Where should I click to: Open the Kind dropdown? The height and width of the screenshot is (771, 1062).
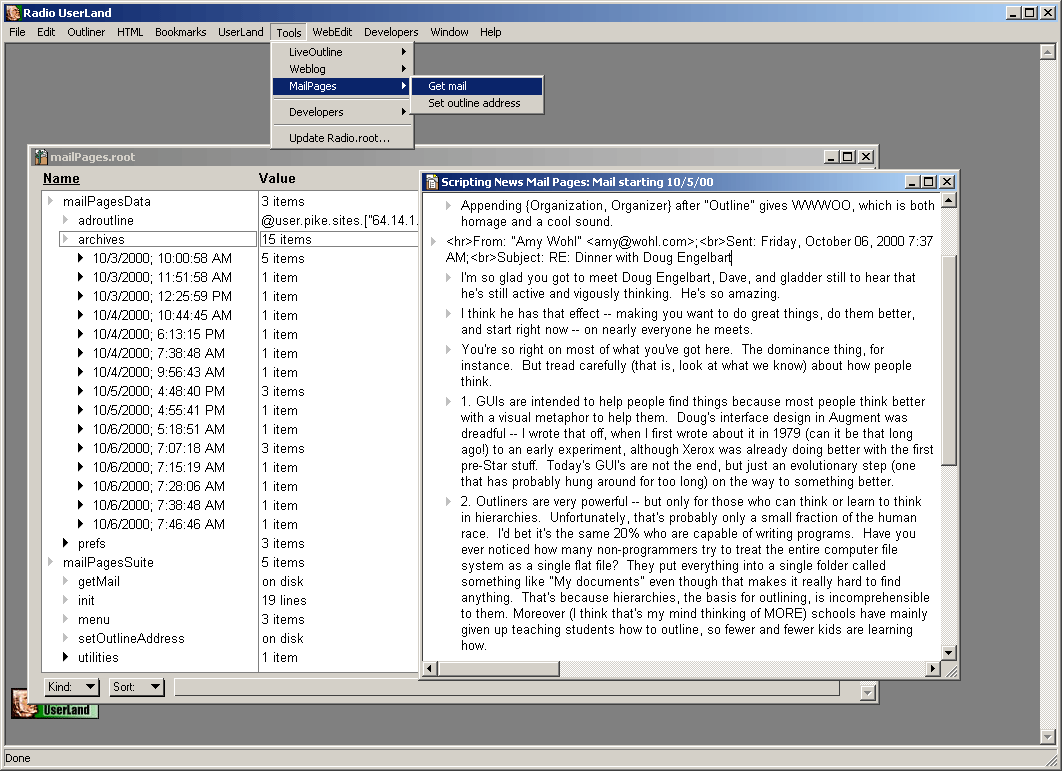[x=72, y=687]
